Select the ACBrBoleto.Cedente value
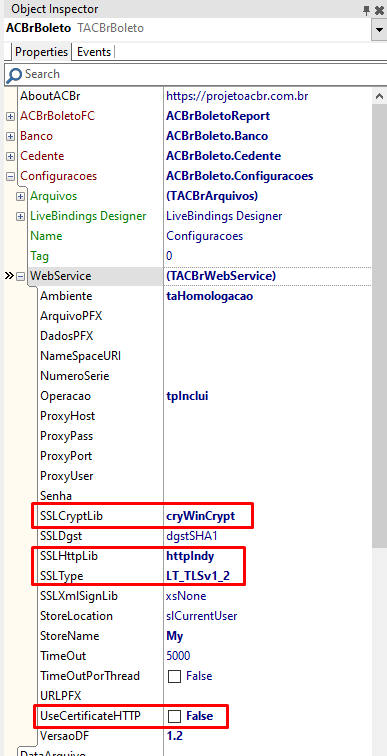387x756 pixels. pos(224,156)
